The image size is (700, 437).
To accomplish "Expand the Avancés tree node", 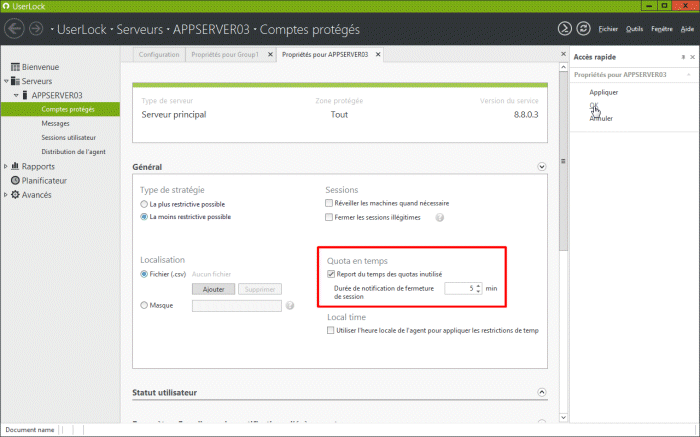I will coord(6,195).
